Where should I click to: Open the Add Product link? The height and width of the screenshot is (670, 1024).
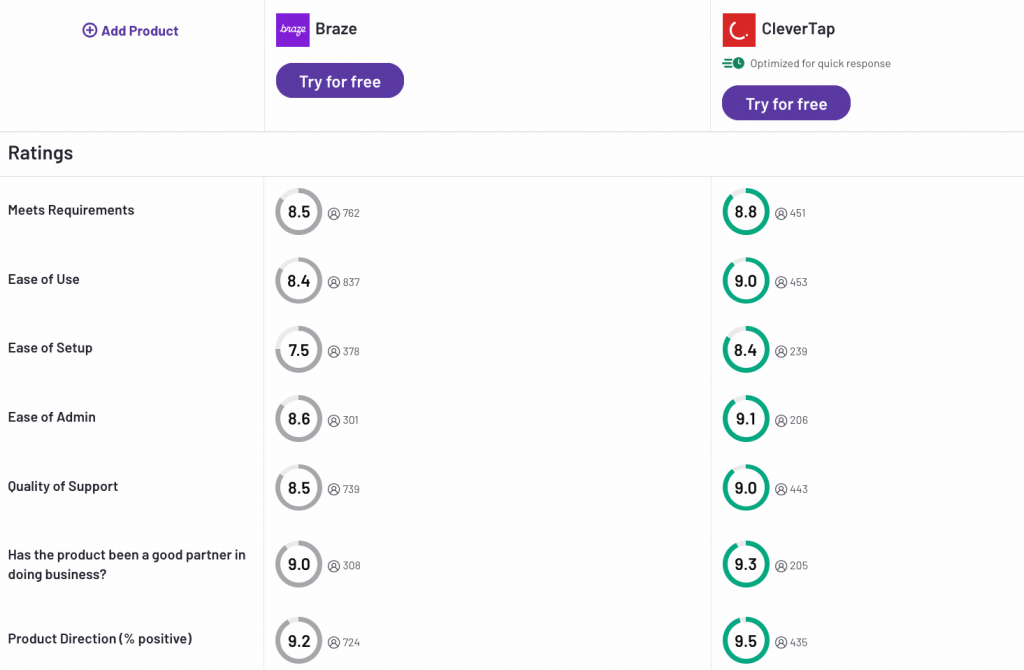(x=139, y=31)
